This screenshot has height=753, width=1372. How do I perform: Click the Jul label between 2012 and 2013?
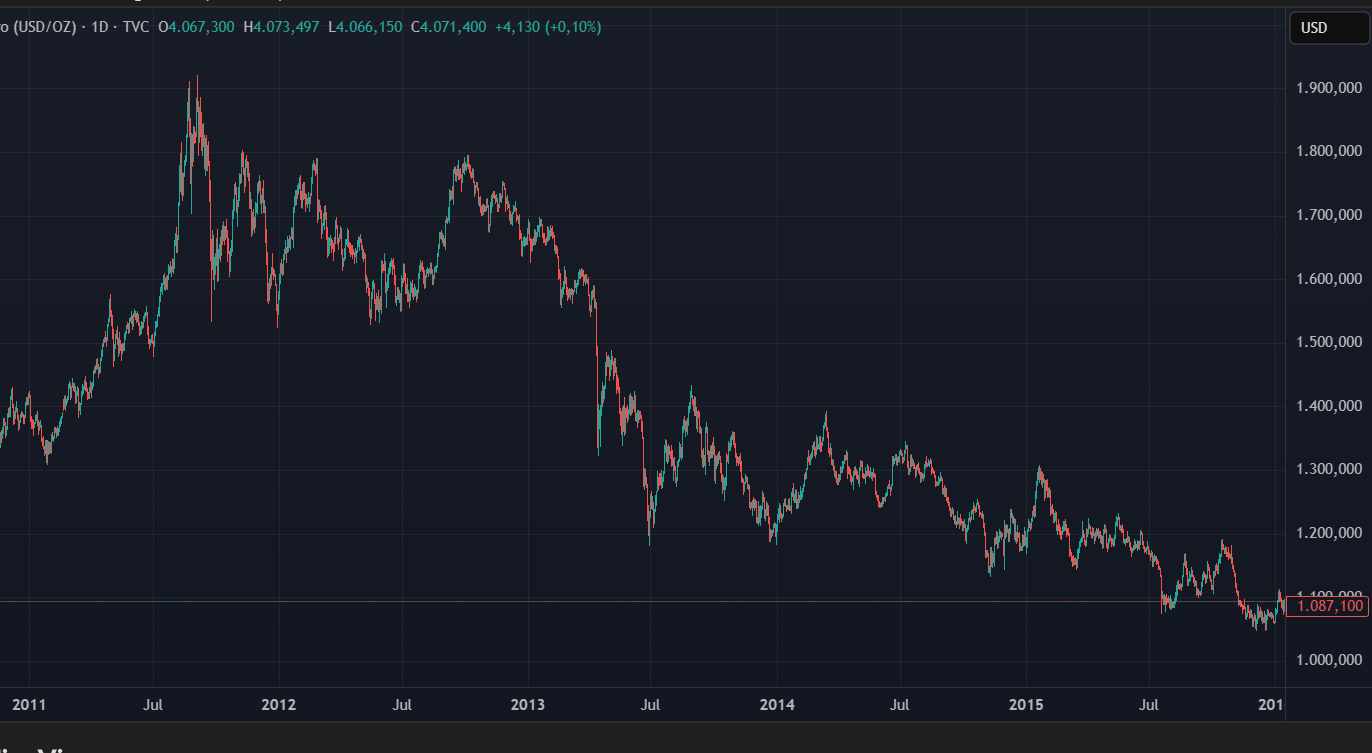[402, 705]
